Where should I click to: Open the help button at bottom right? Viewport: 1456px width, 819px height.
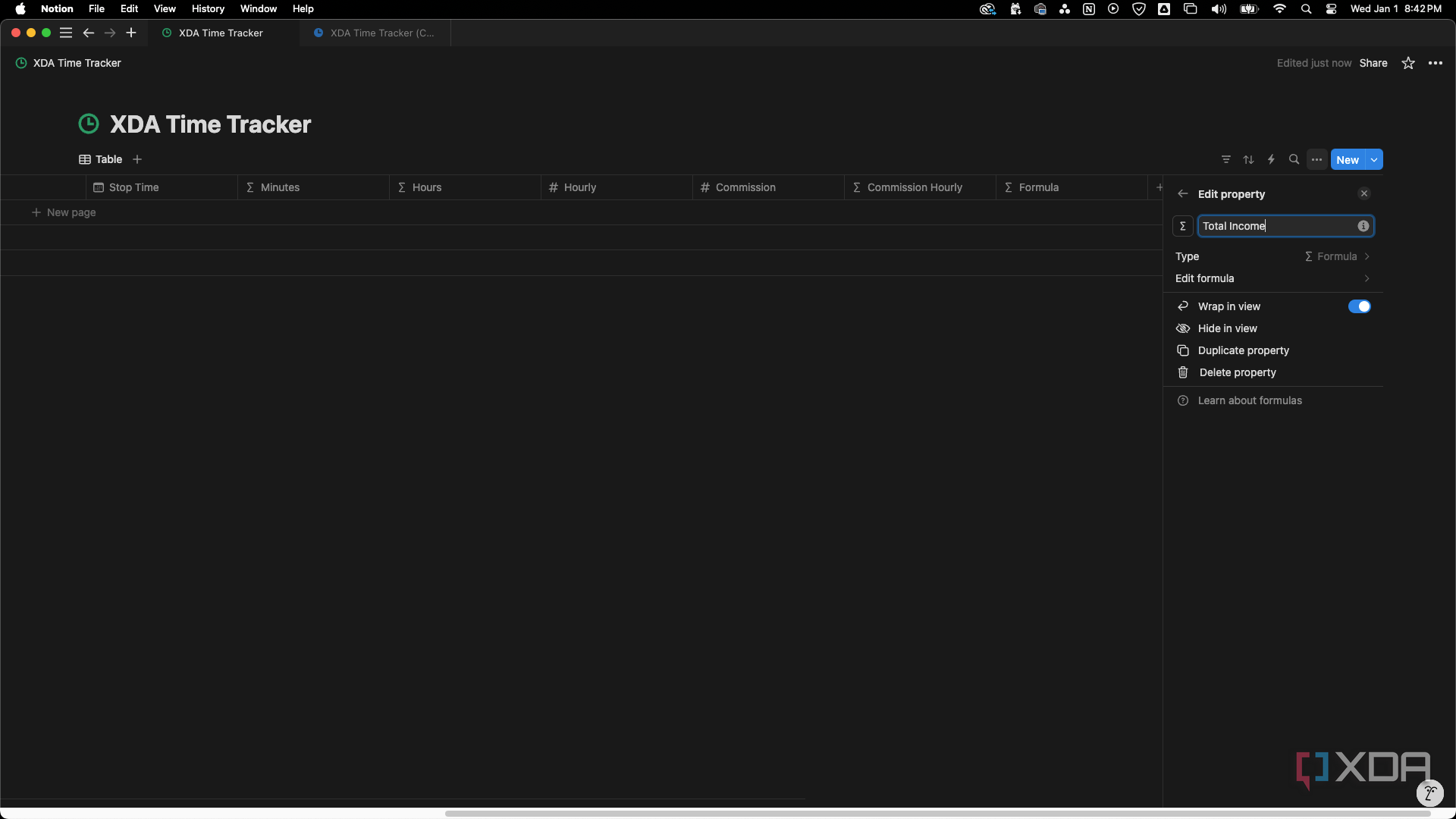pyautogui.click(x=1429, y=793)
